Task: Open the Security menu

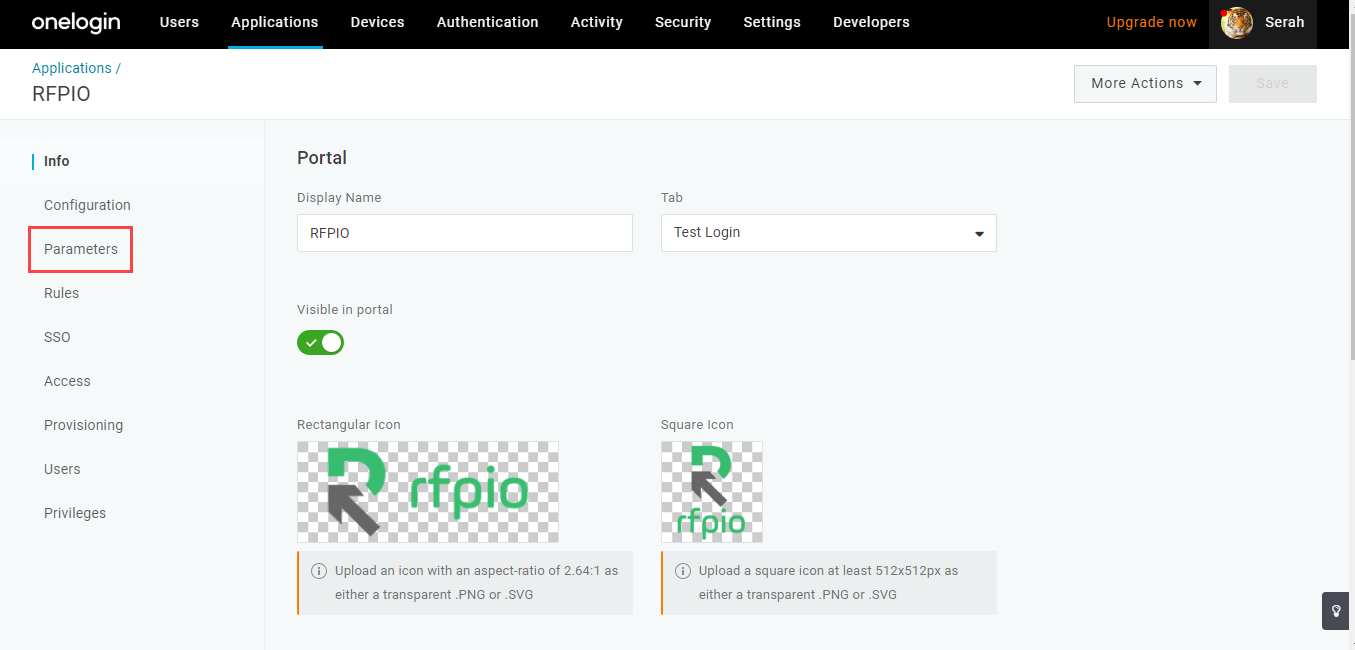Action: [683, 22]
